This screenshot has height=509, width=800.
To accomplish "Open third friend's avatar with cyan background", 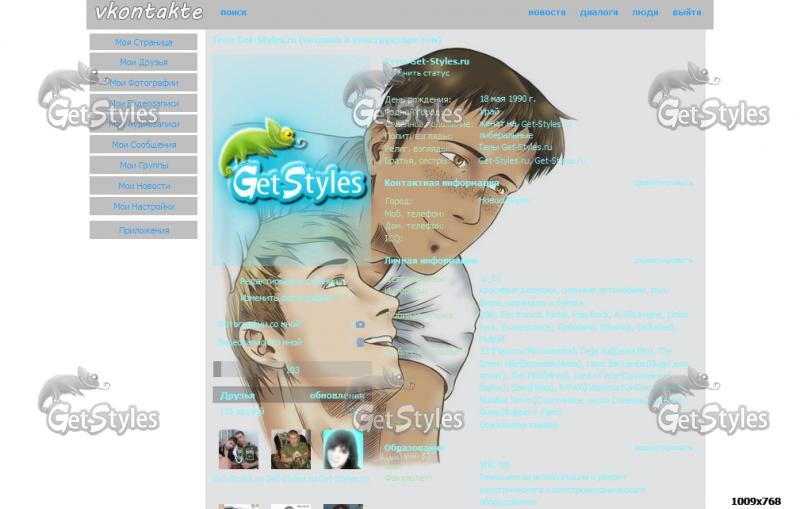I will coord(342,450).
